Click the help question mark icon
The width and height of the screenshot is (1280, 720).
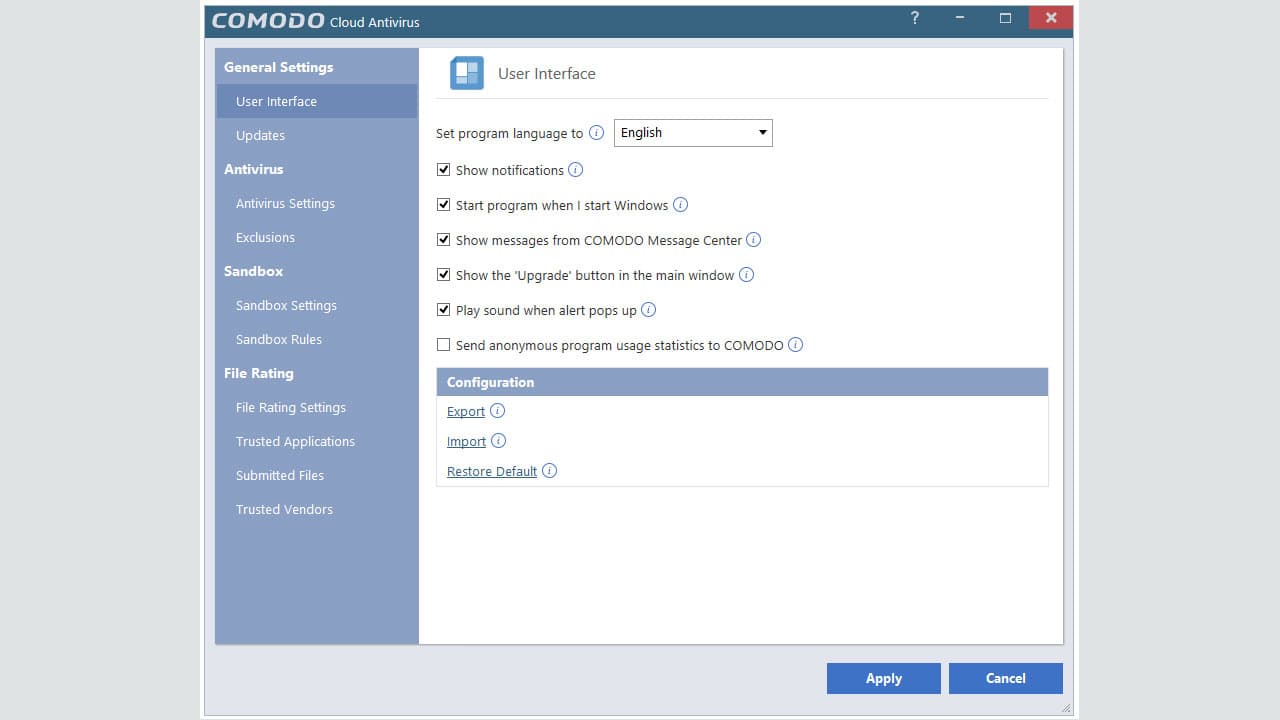tap(914, 18)
